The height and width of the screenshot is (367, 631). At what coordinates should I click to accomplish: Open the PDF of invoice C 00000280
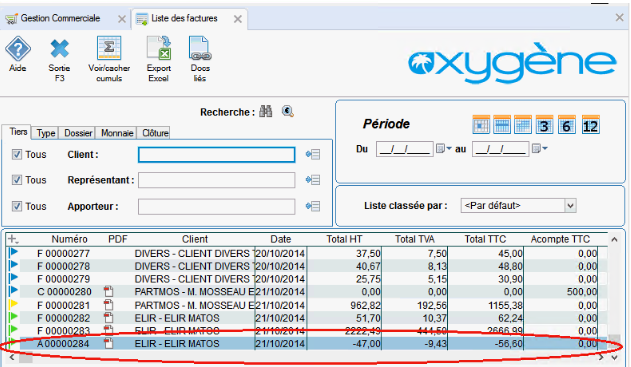tap(109, 291)
